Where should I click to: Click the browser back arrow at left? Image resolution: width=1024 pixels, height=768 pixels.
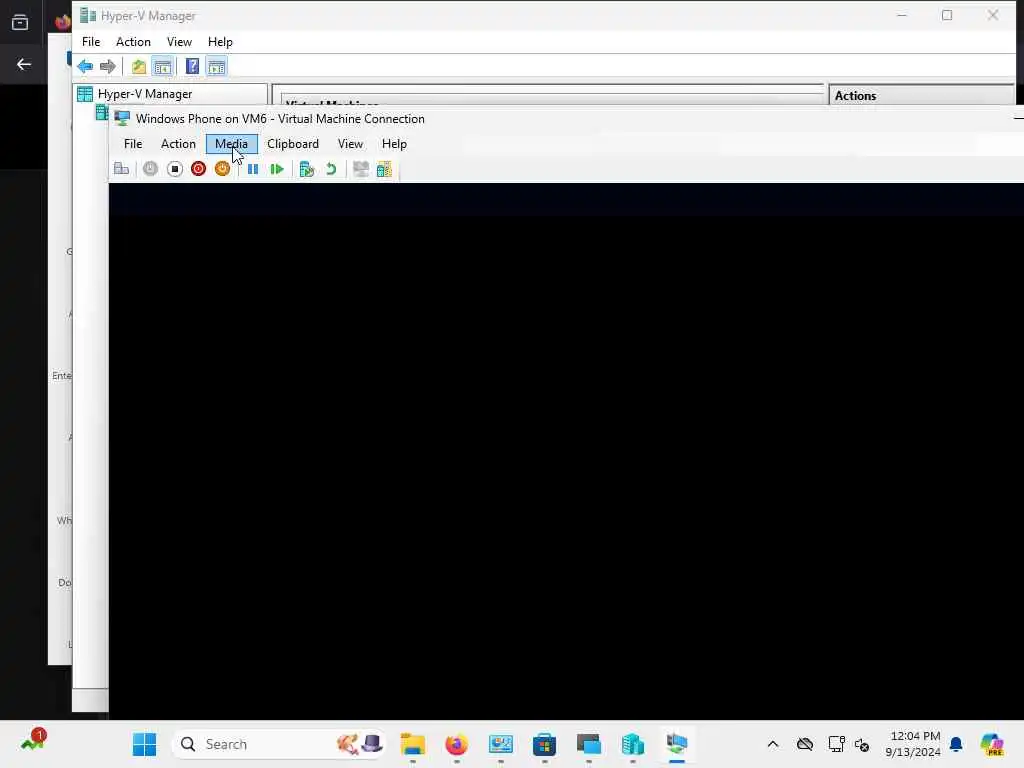point(24,64)
